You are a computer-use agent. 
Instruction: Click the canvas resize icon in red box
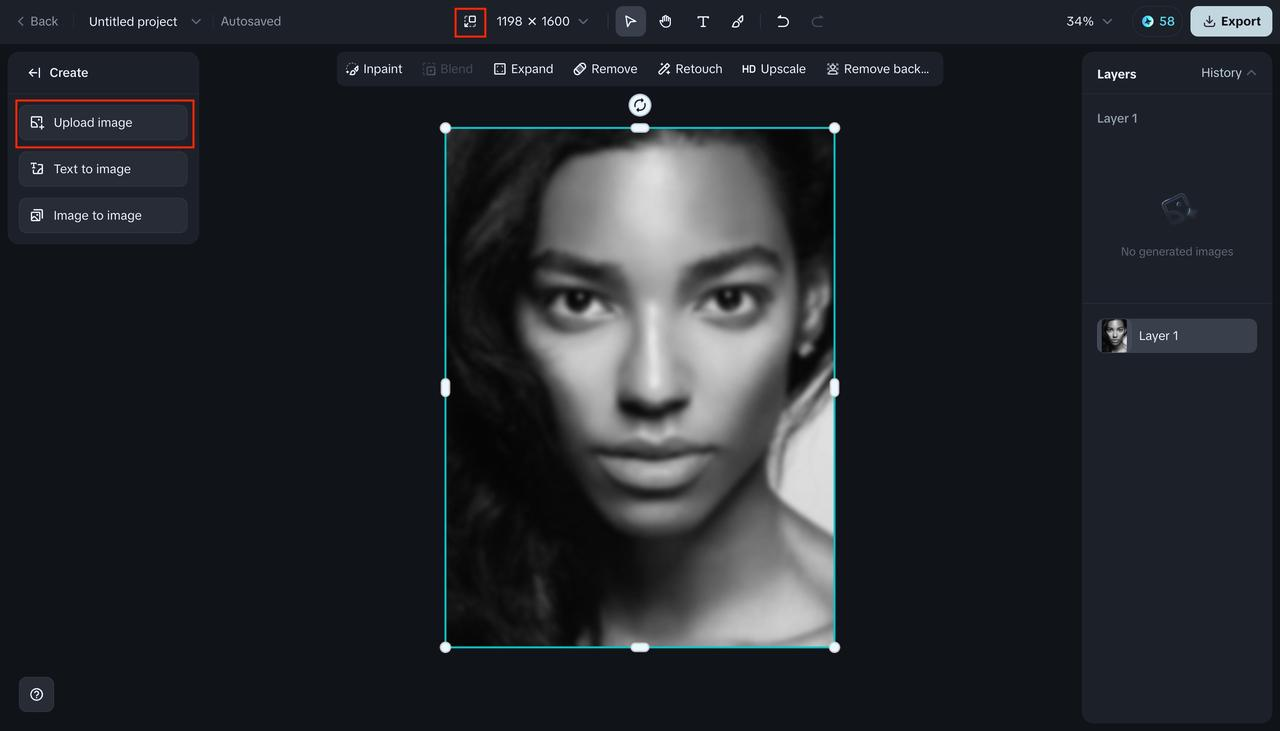click(x=470, y=20)
